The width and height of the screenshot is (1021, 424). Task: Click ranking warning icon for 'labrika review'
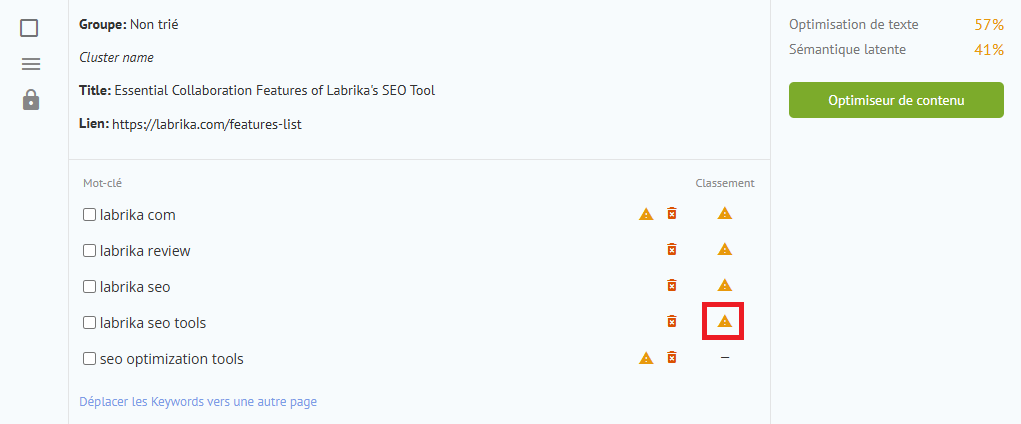coord(725,249)
